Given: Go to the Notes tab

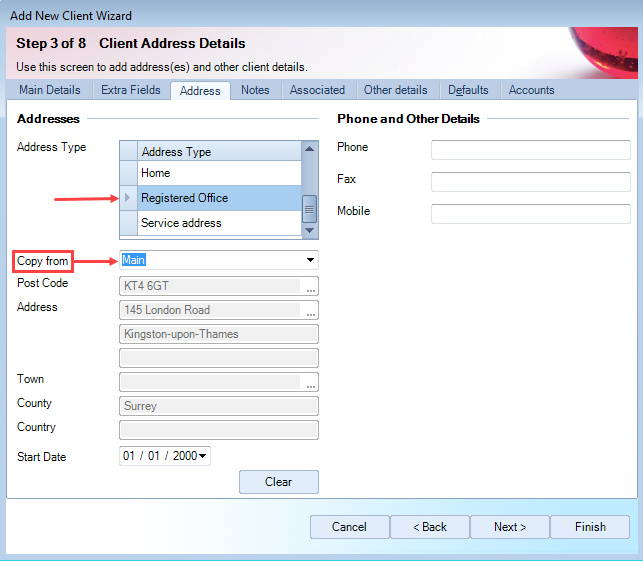Looking at the screenshot, I should 255,90.
